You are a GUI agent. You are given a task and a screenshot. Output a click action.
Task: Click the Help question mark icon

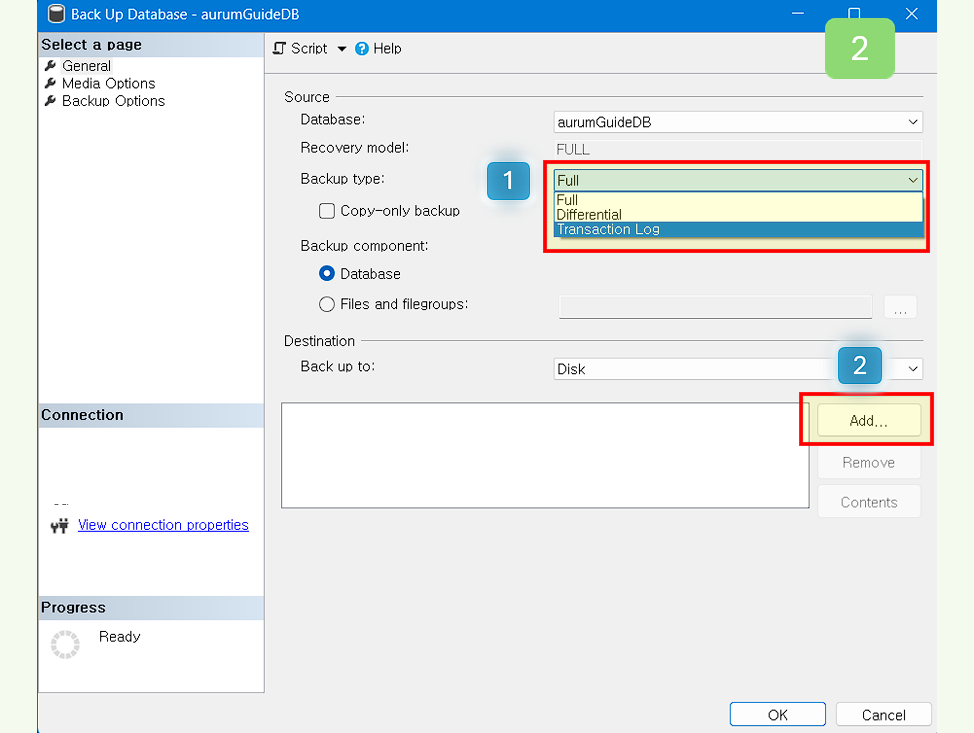click(362, 48)
